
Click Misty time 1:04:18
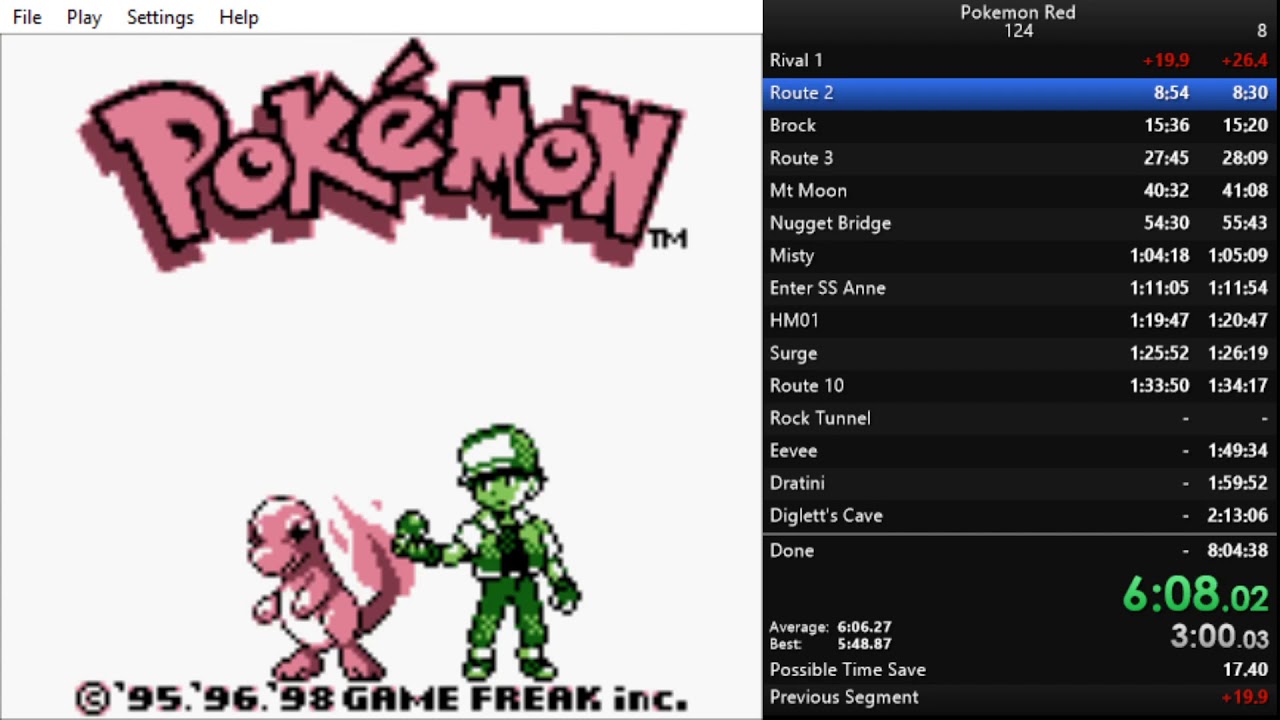click(1160, 255)
